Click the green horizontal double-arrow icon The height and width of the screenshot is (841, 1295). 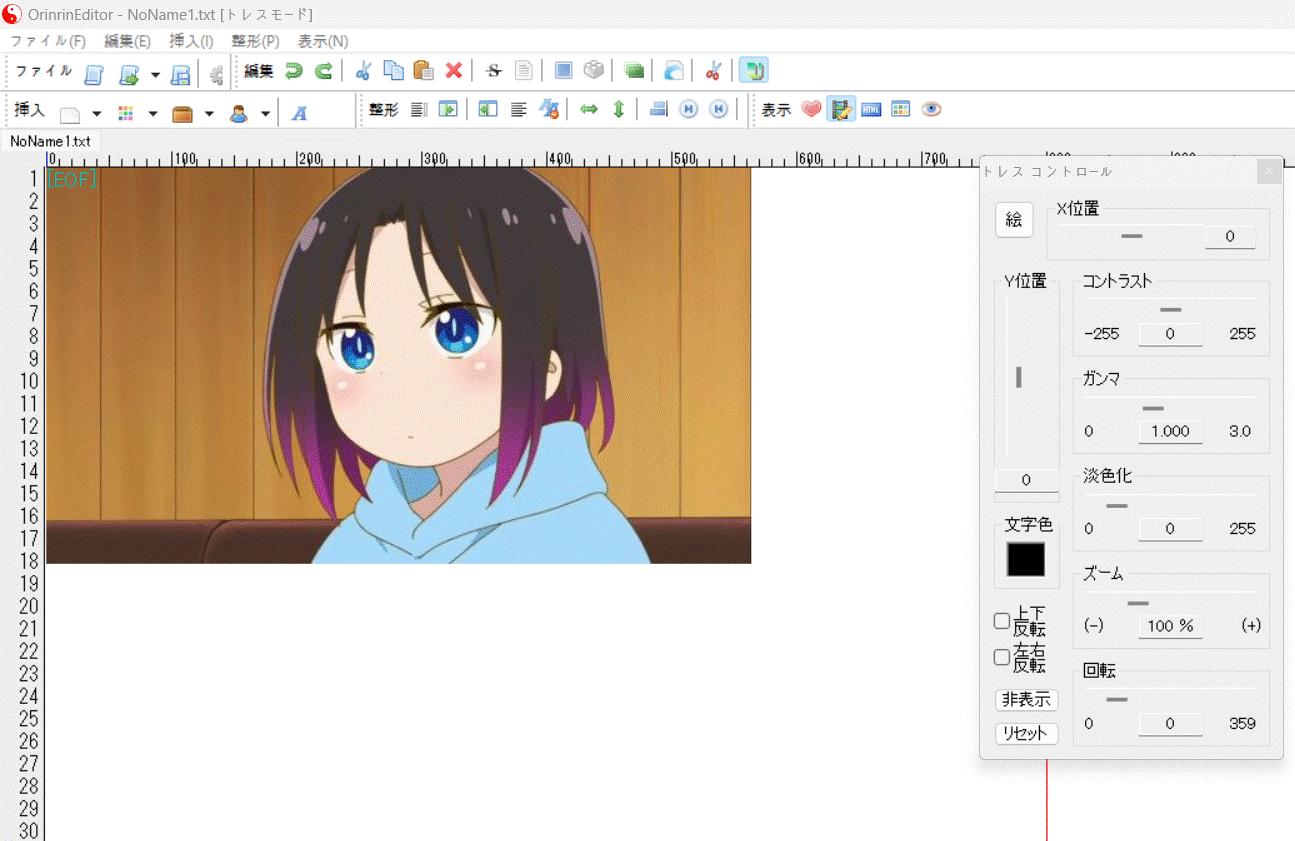589,110
